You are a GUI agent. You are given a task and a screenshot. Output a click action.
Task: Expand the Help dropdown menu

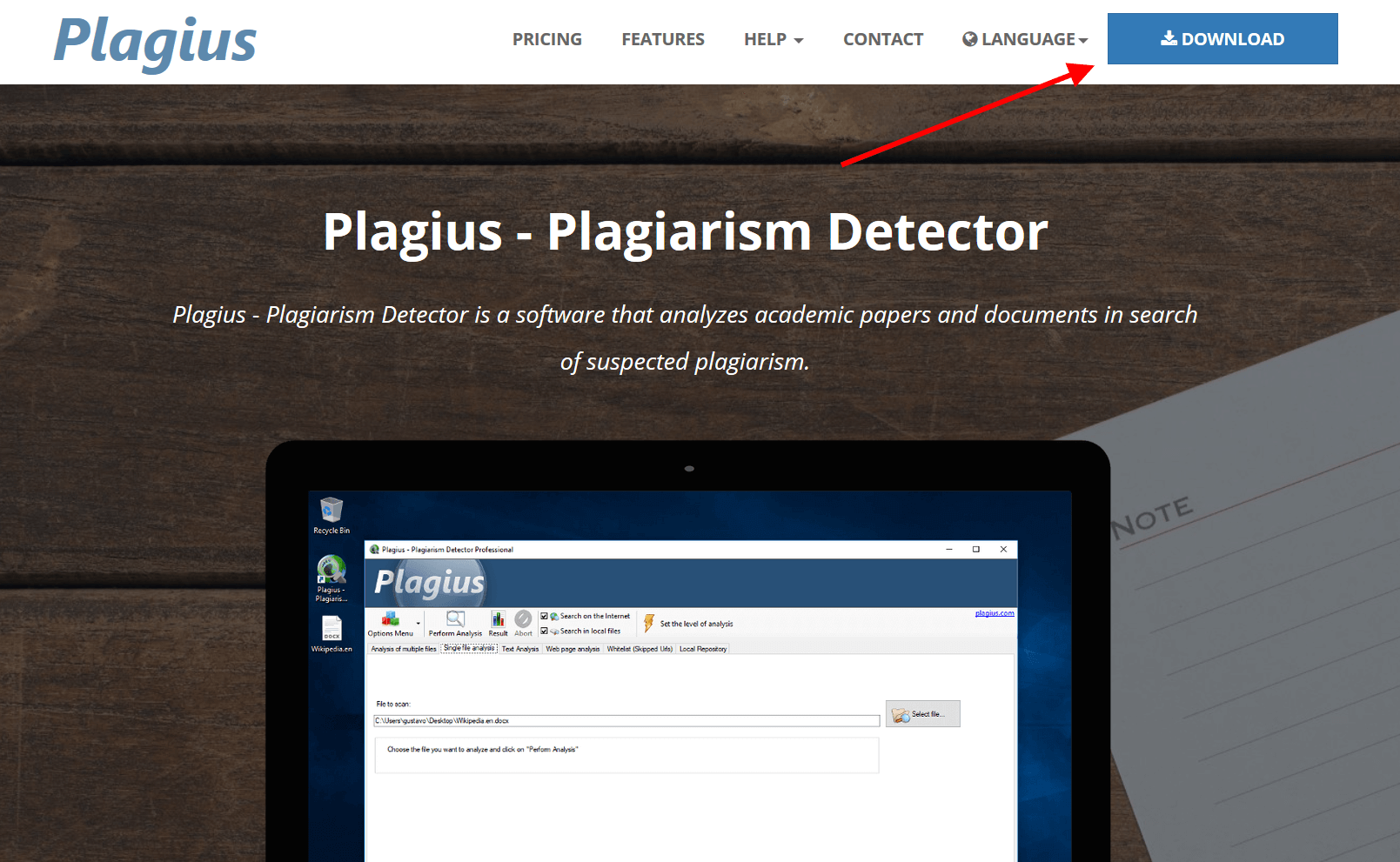774,39
